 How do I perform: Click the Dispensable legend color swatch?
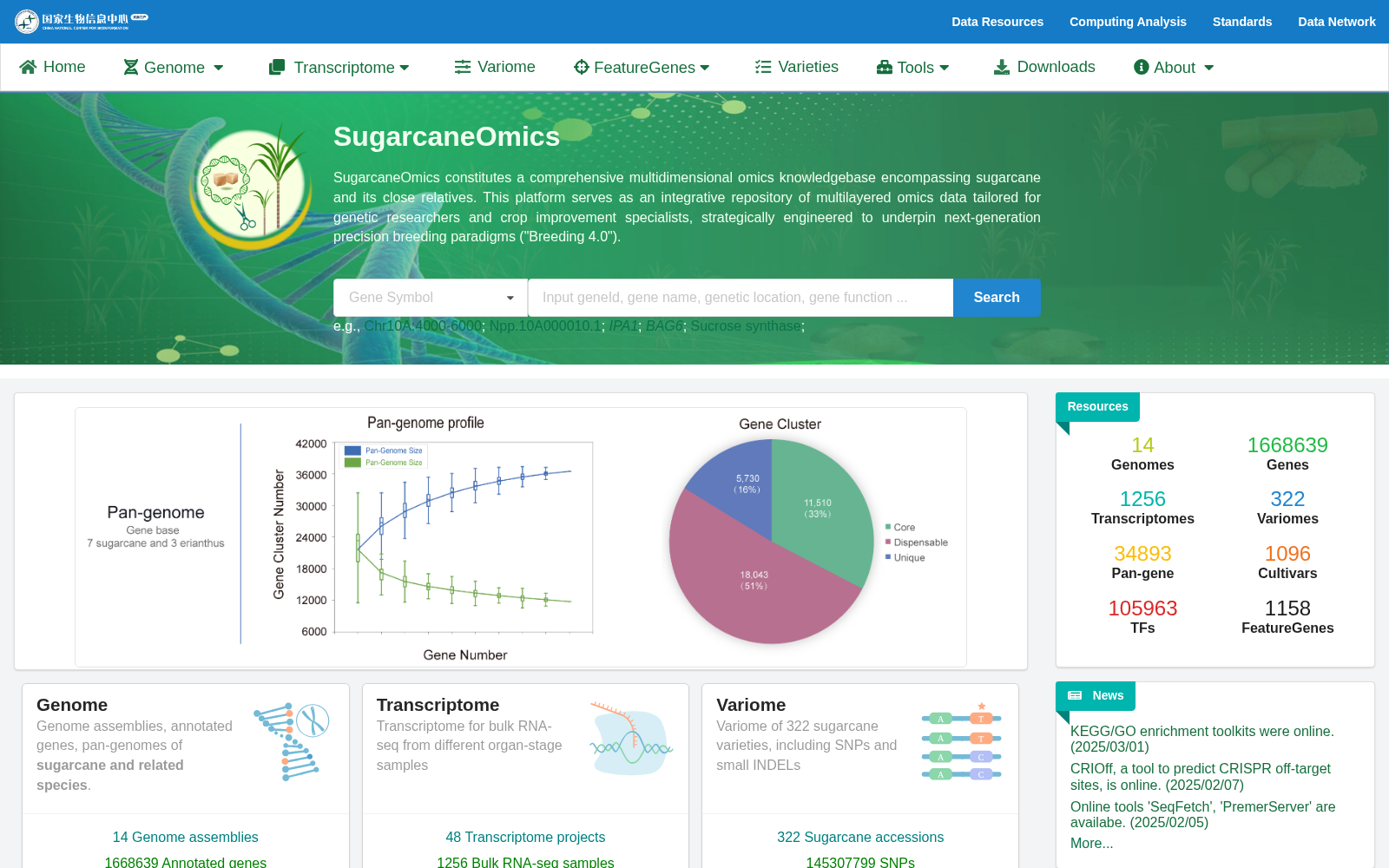pos(888,542)
